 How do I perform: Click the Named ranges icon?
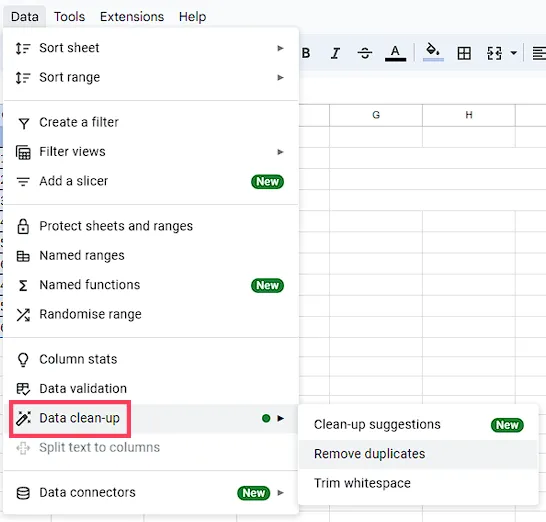(x=23, y=256)
